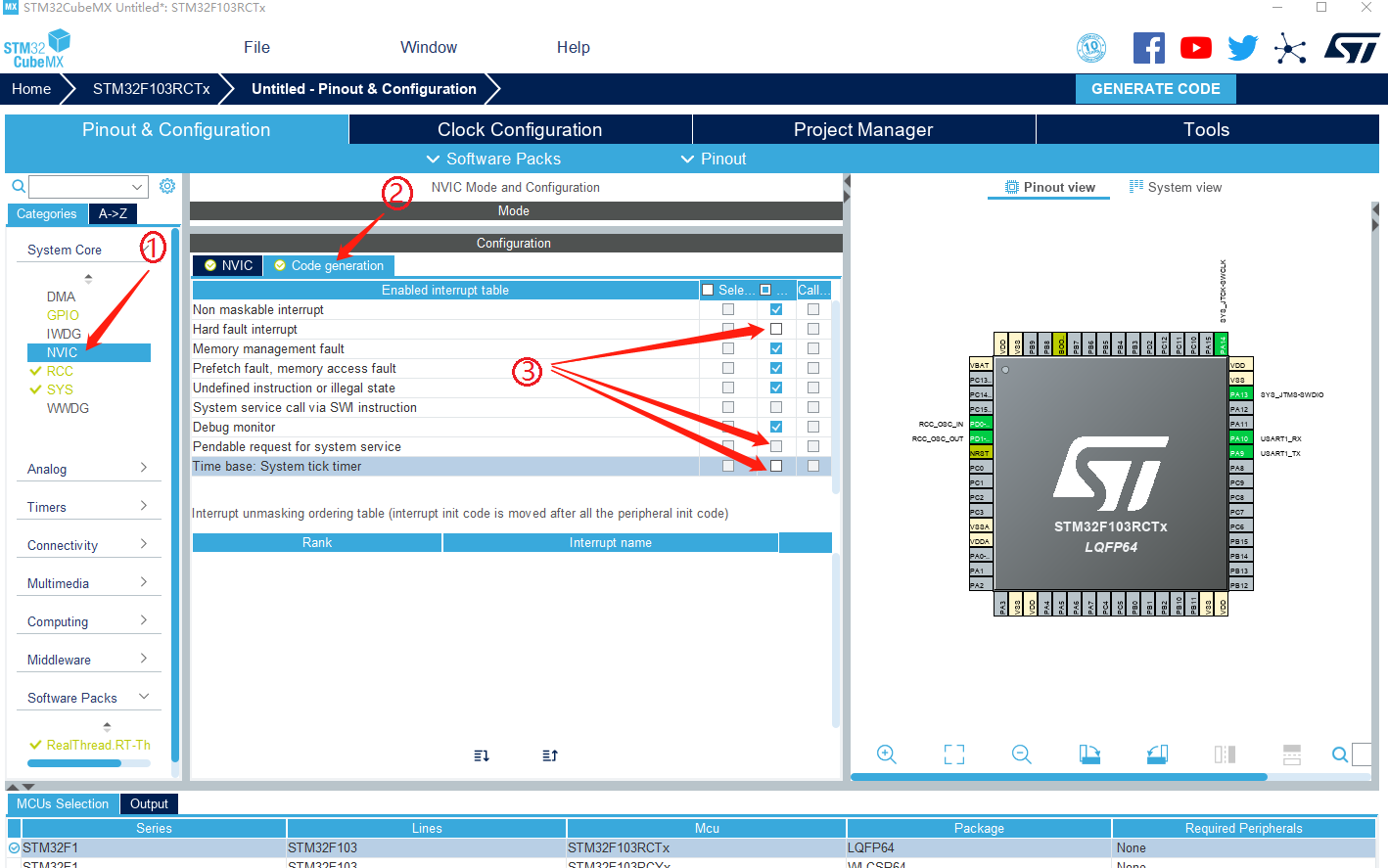Select NVIC in System Core list
The height and width of the screenshot is (868, 1388).
coord(63,352)
